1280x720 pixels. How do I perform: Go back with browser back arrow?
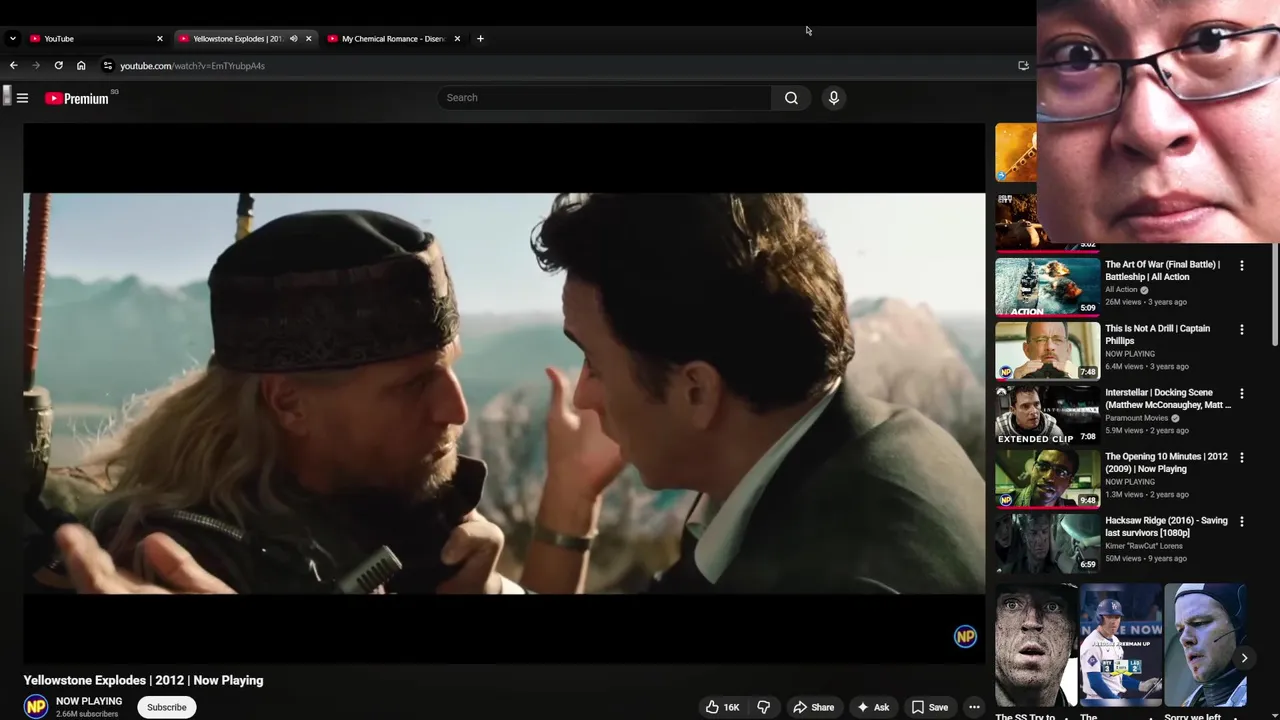13,65
